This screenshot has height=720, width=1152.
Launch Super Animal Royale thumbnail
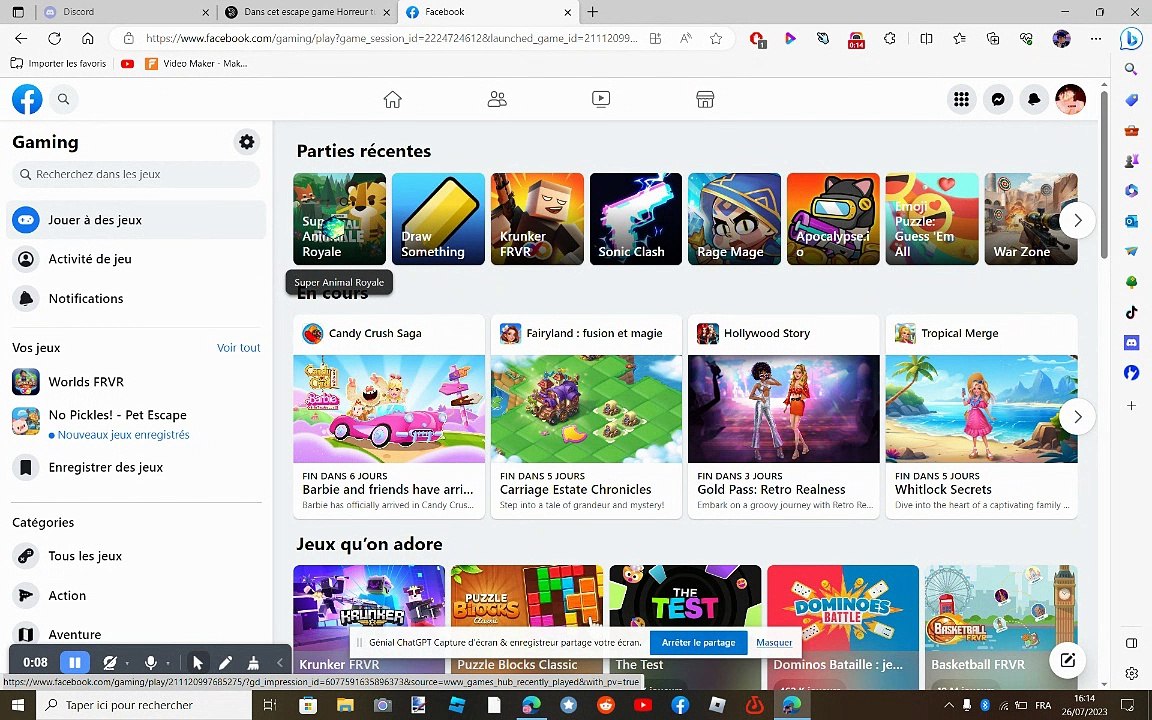pos(339,219)
